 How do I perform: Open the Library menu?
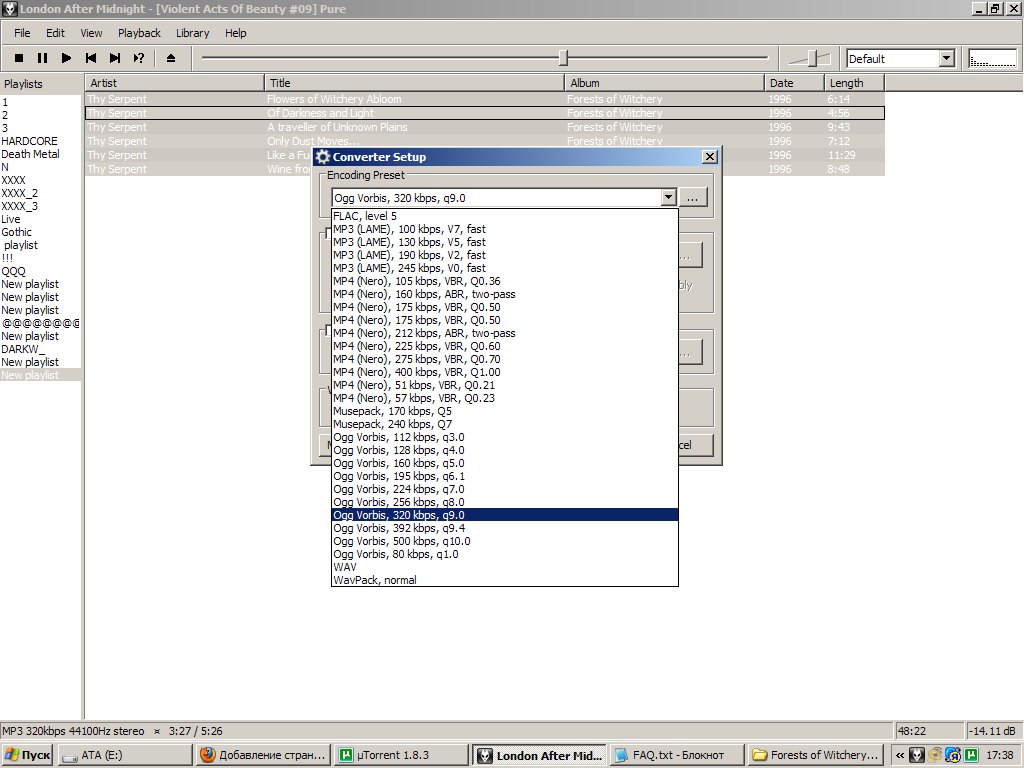[x=193, y=33]
